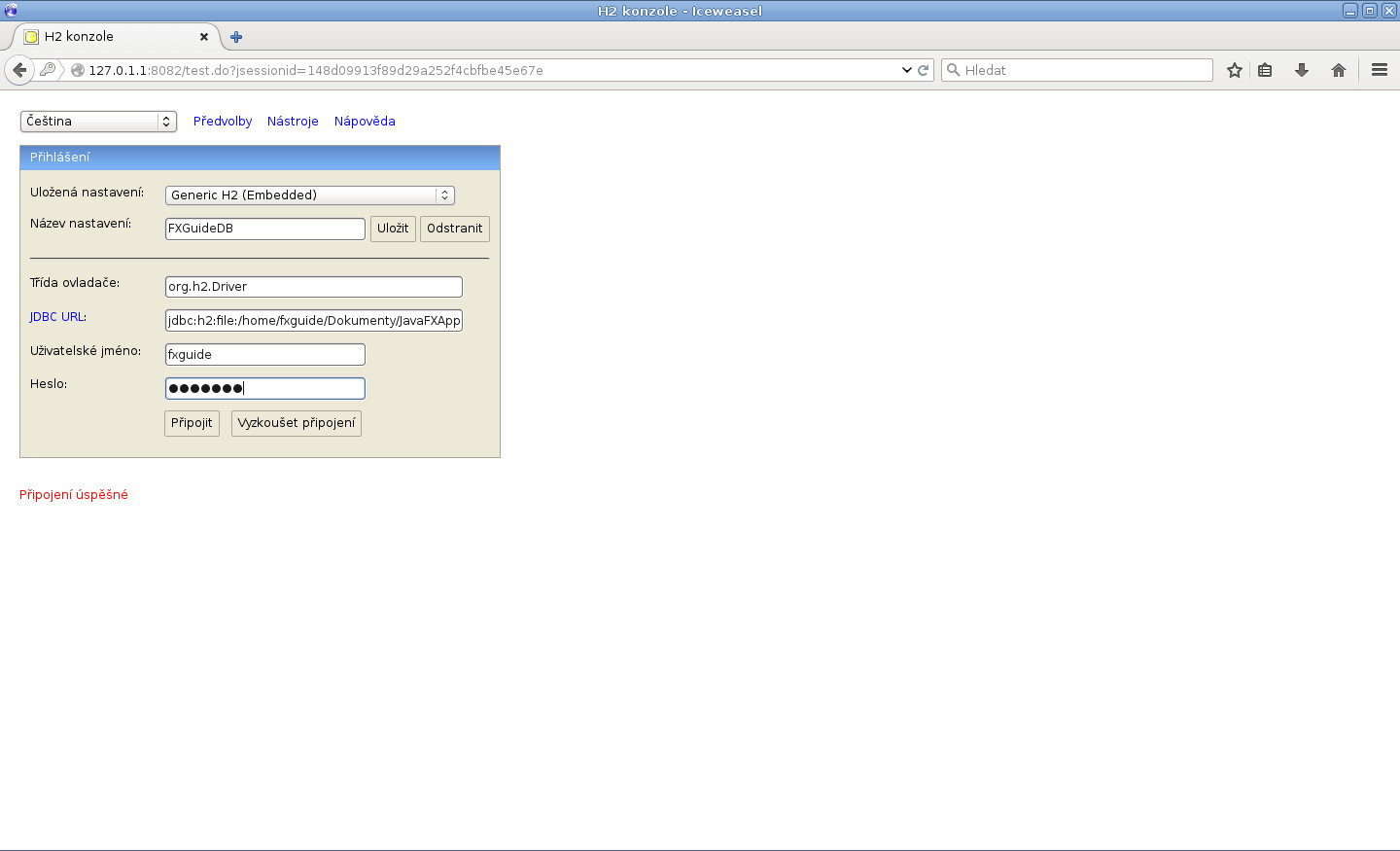1400x851 pixels.
Task: Show bookmarks list icon
Action: (1265, 70)
